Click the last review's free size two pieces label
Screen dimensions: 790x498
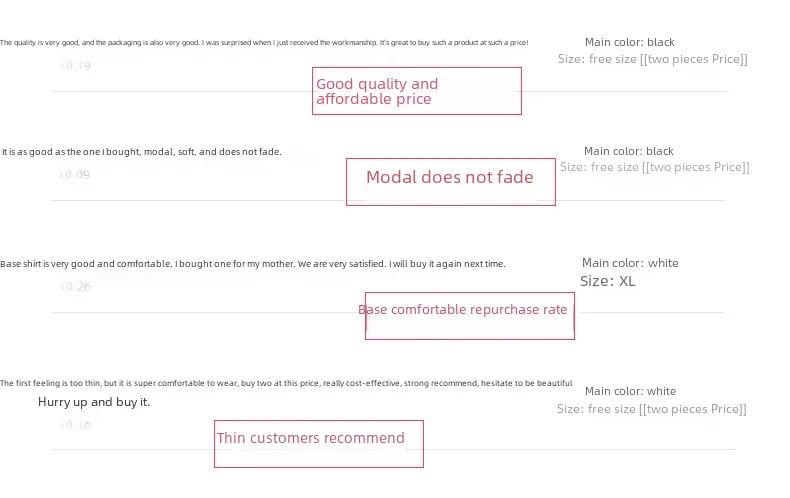pos(652,409)
